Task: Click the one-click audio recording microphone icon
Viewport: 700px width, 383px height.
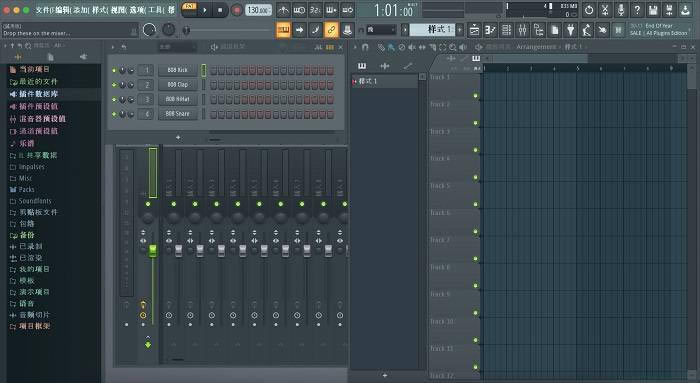Action: (x=621, y=10)
